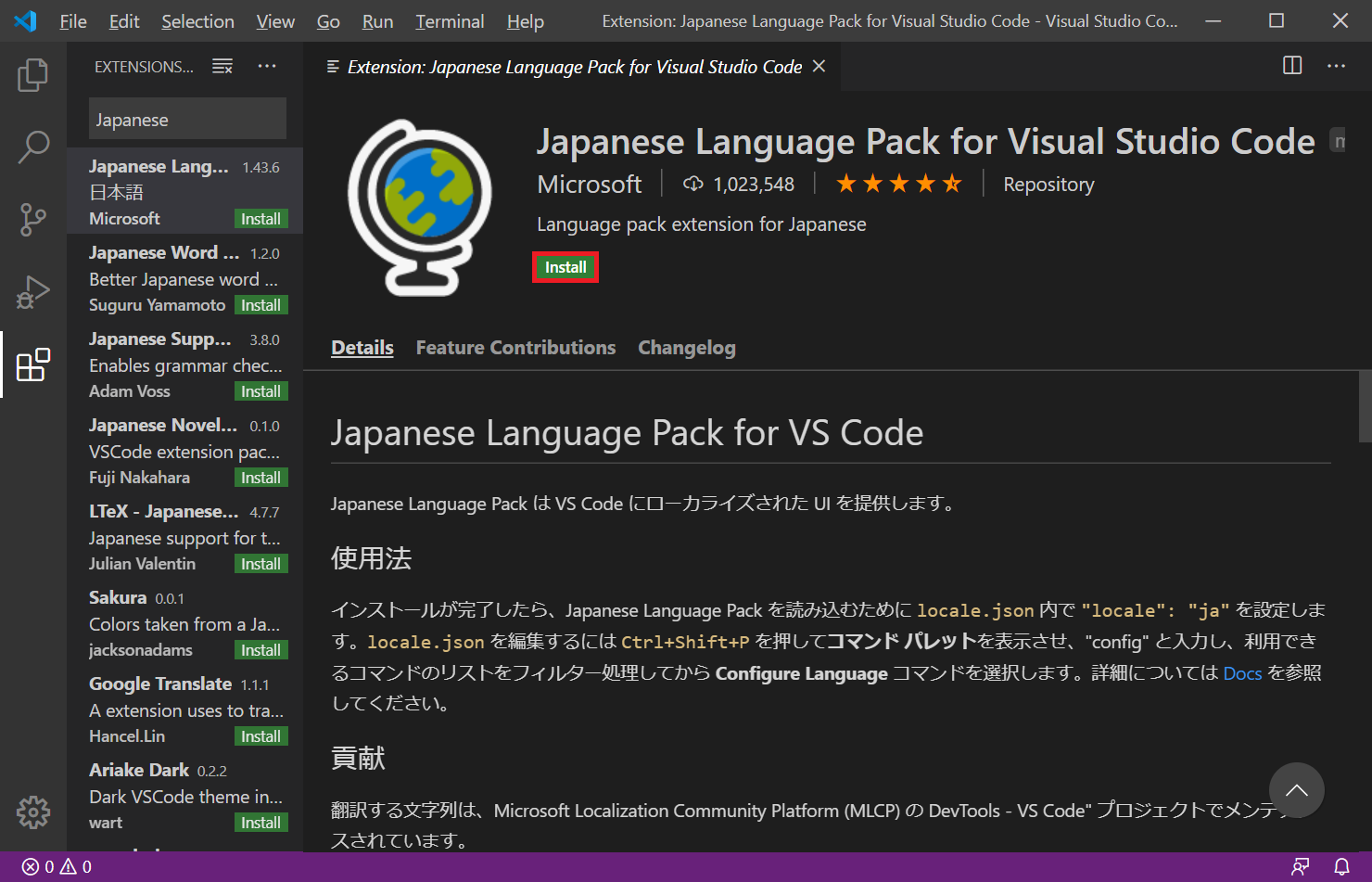Open the Run menu

click(377, 20)
